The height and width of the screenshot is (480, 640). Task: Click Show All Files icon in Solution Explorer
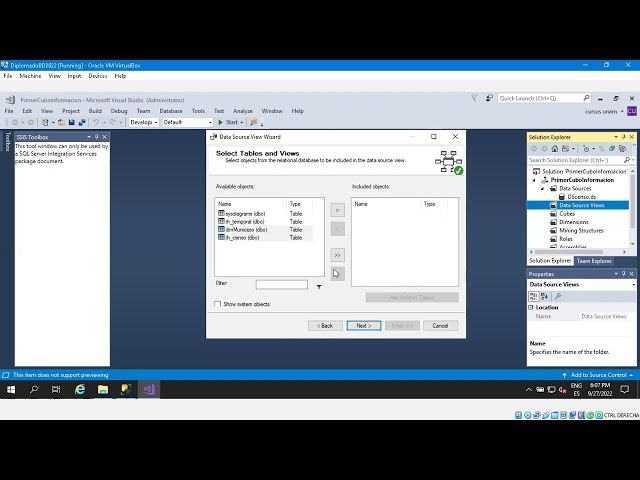click(x=622, y=149)
